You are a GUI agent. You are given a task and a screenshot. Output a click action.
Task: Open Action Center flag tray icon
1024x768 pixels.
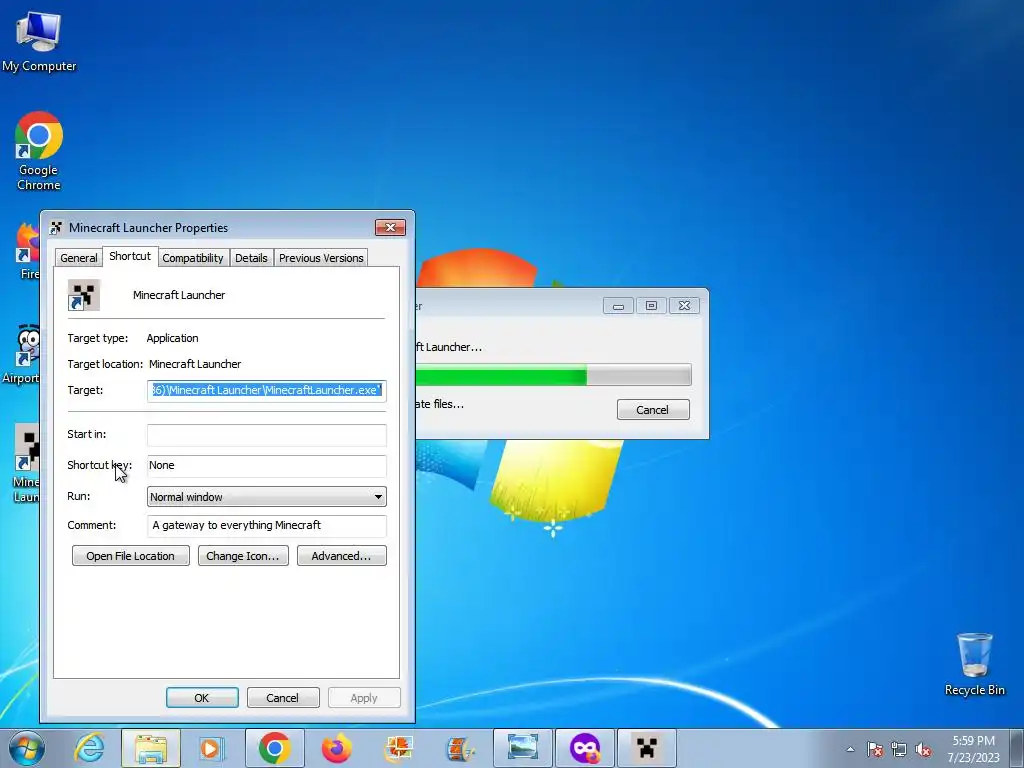874,749
